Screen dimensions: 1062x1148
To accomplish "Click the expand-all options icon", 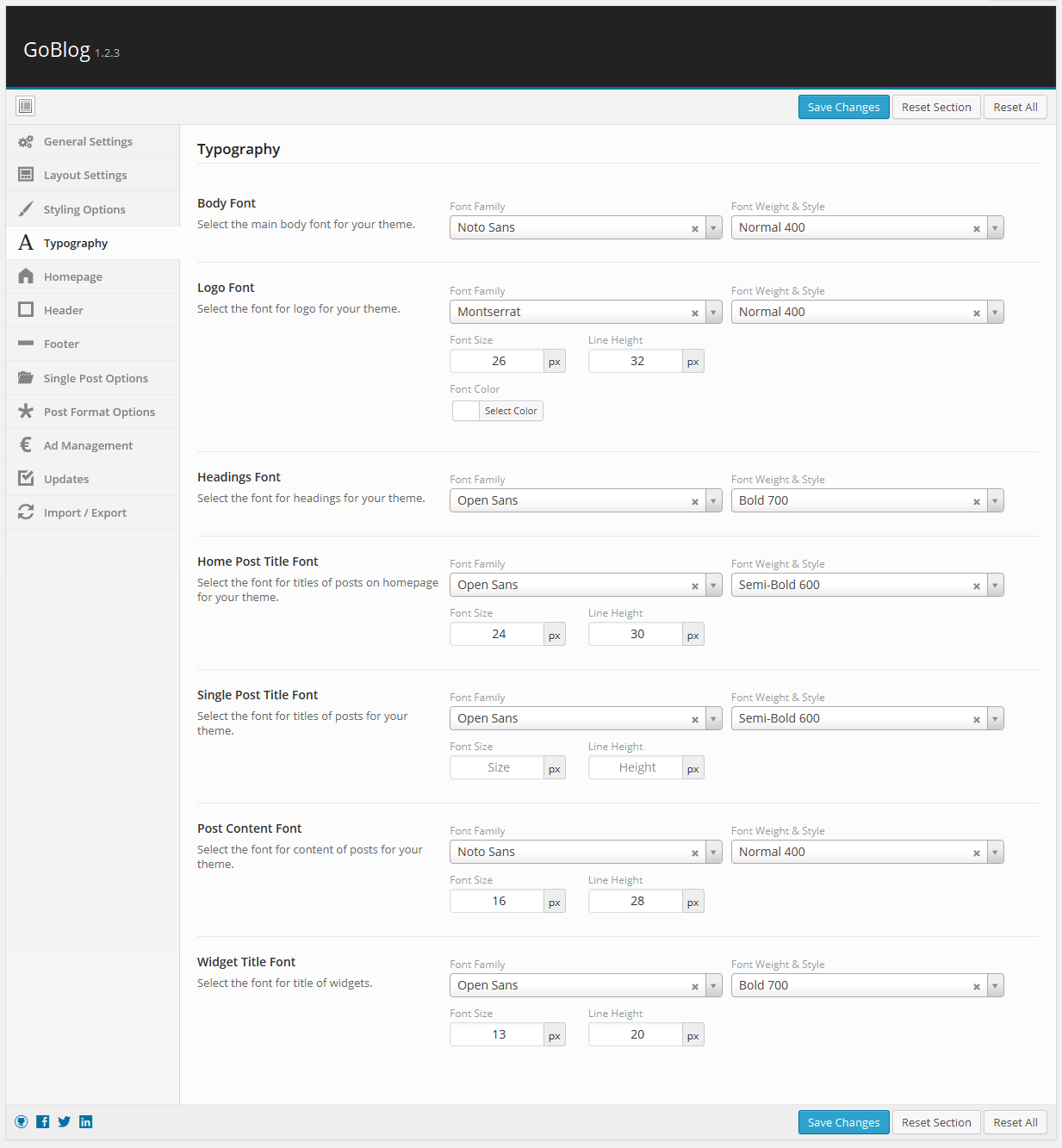I will point(26,106).
